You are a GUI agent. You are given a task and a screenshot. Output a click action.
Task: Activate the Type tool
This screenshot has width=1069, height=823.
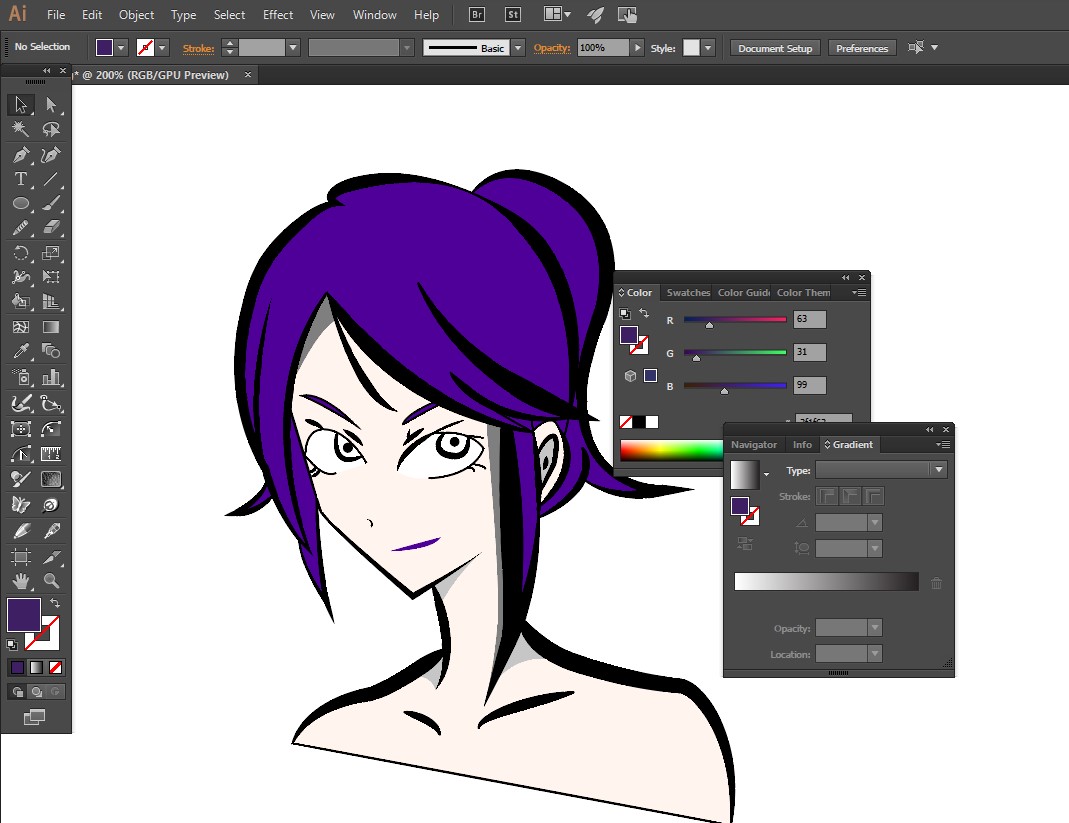tap(20, 179)
